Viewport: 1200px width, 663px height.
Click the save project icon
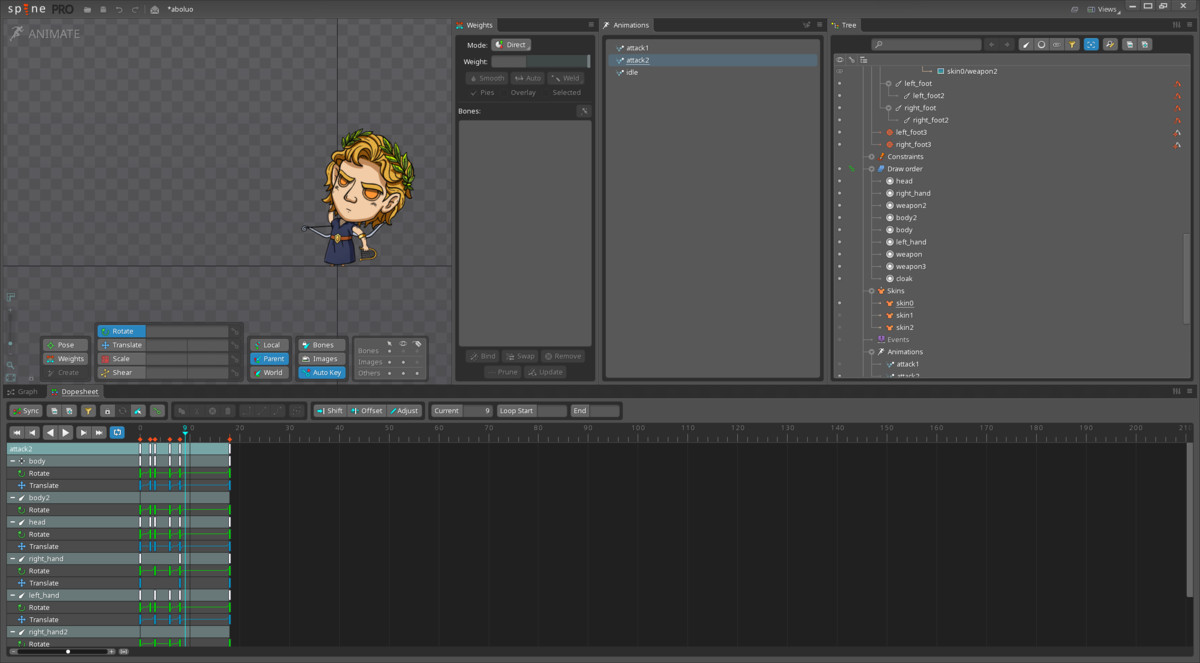pyautogui.click(x=103, y=9)
